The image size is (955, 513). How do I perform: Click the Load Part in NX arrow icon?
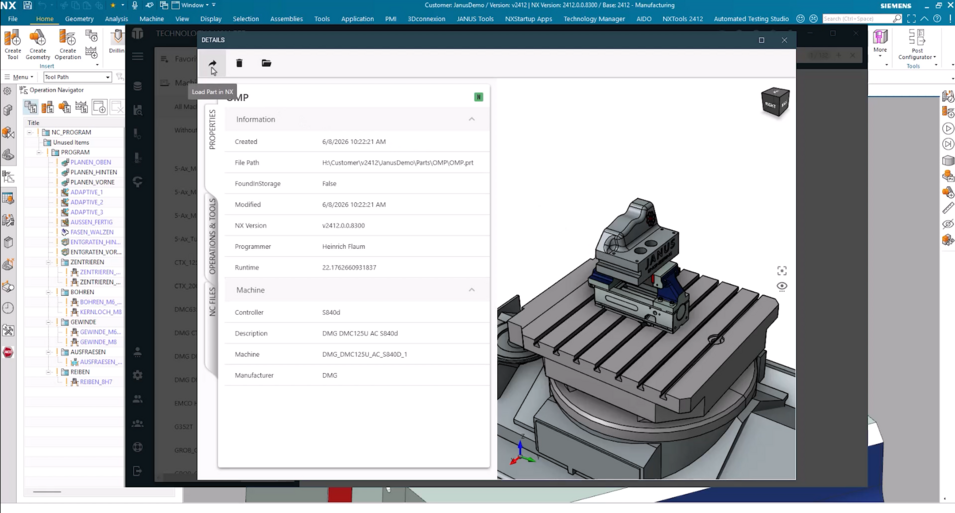point(212,63)
